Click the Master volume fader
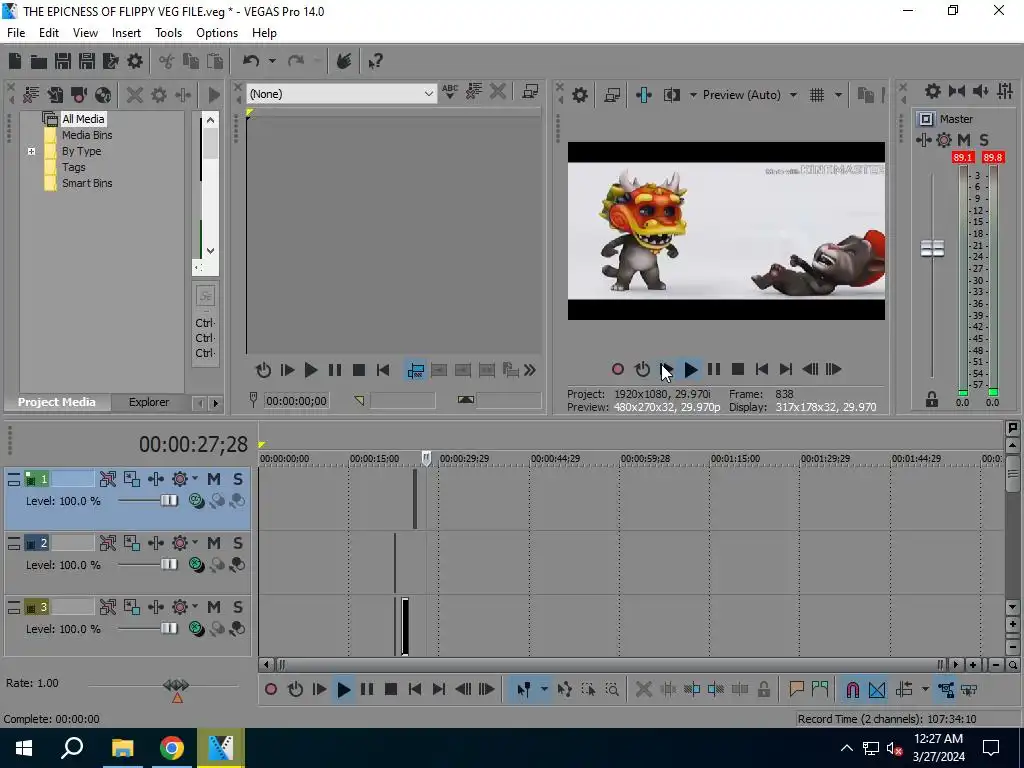This screenshot has width=1024, height=768. 932,249
